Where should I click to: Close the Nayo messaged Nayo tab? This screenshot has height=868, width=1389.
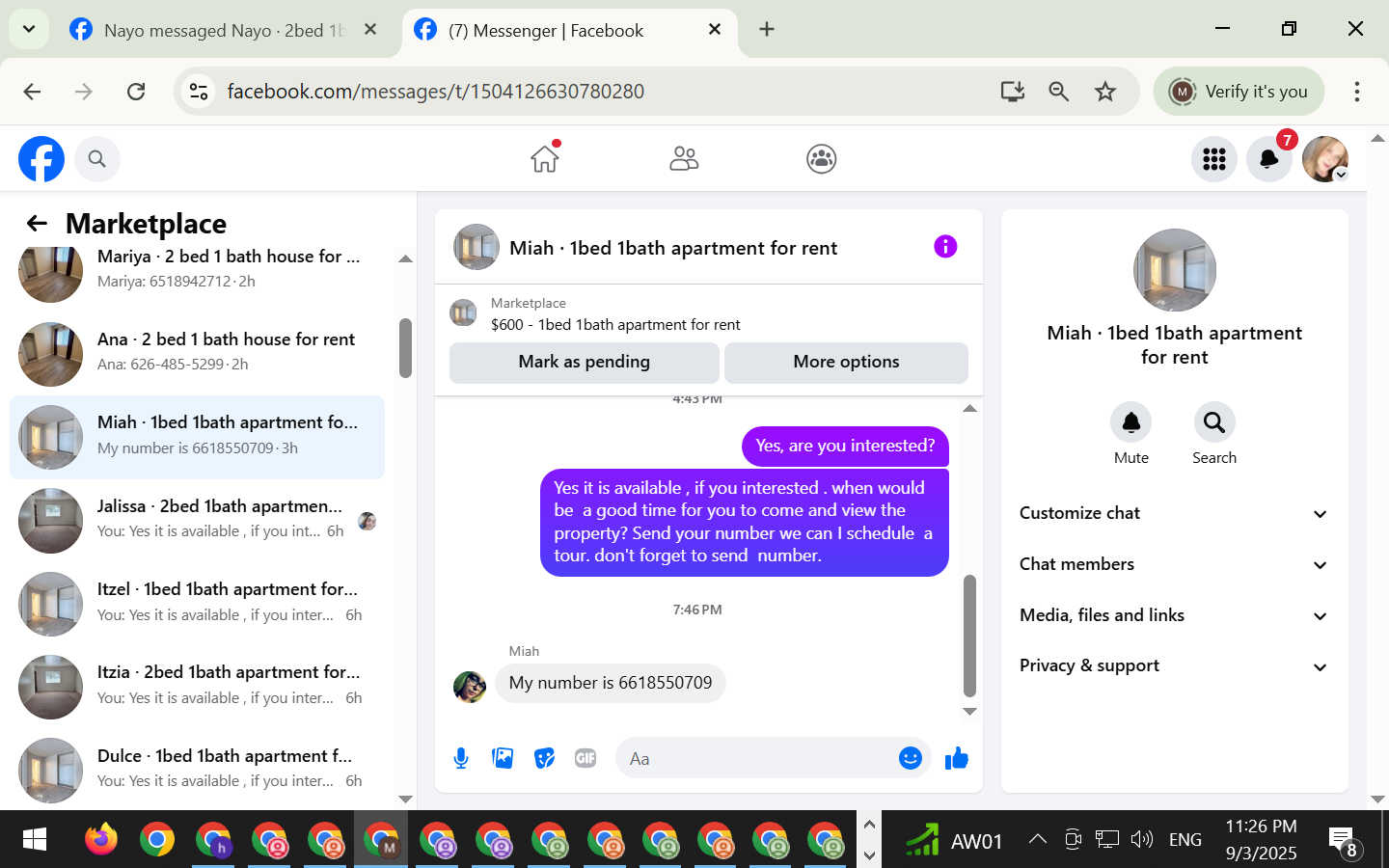370,30
